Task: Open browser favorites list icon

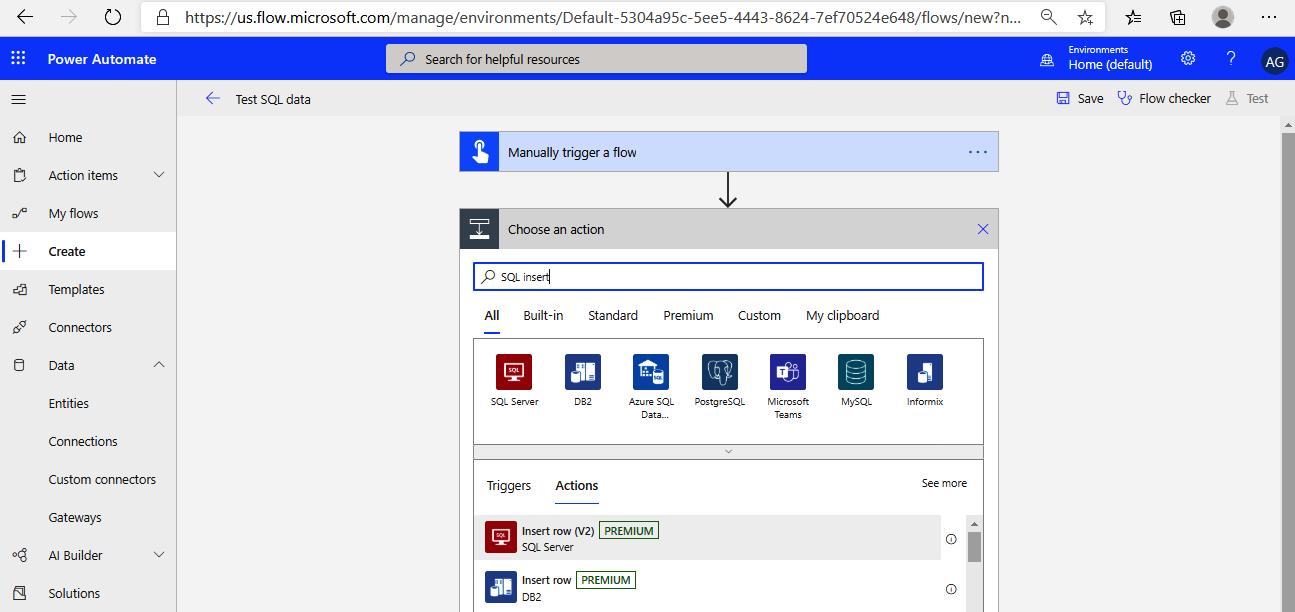Action: click(x=1133, y=17)
